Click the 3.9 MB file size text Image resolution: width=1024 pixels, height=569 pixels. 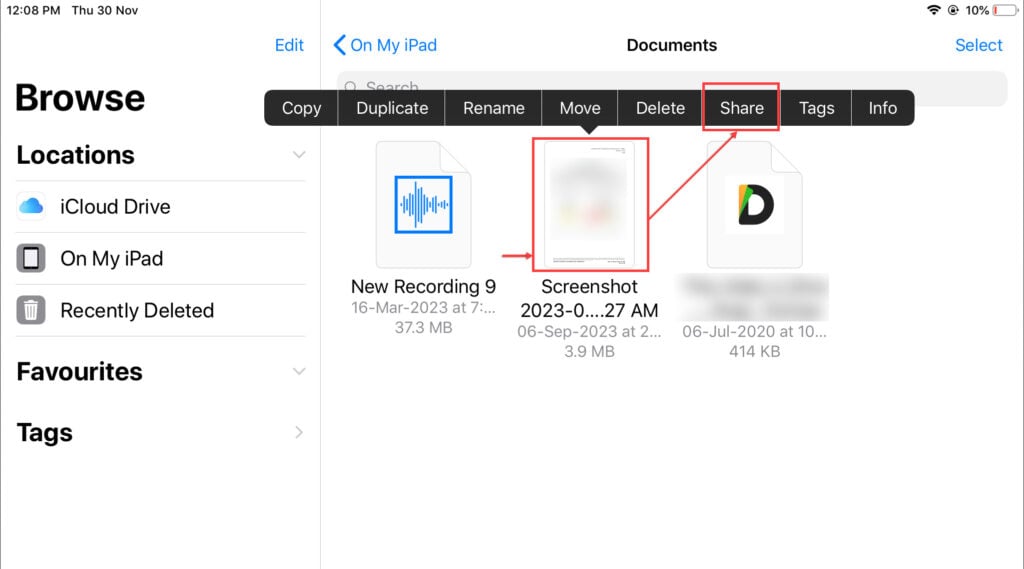click(589, 351)
